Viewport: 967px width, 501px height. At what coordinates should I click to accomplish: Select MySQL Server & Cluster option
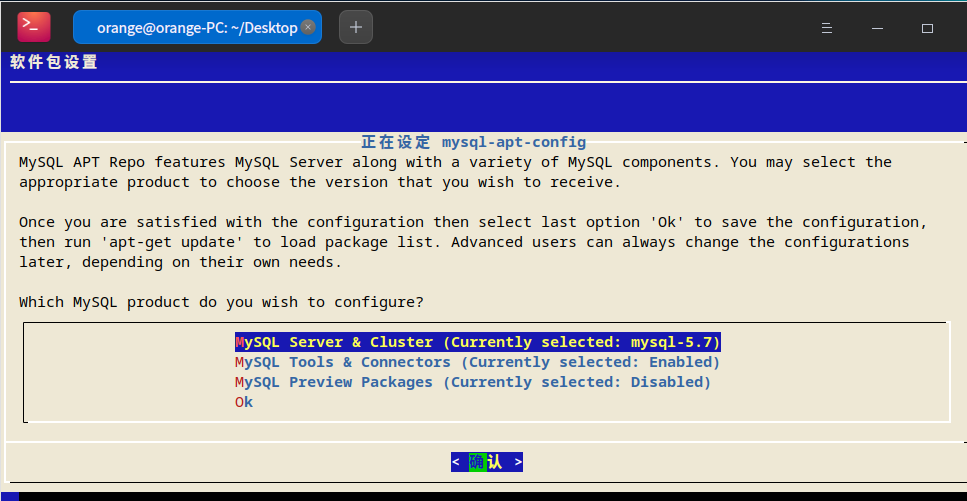click(x=477, y=342)
